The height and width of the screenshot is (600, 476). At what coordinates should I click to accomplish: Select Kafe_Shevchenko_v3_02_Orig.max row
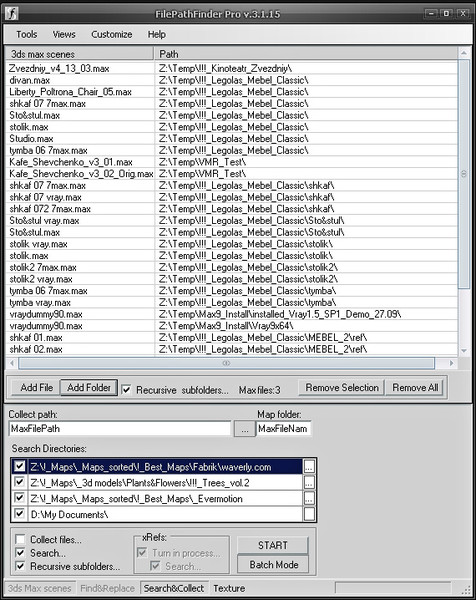(81, 174)
